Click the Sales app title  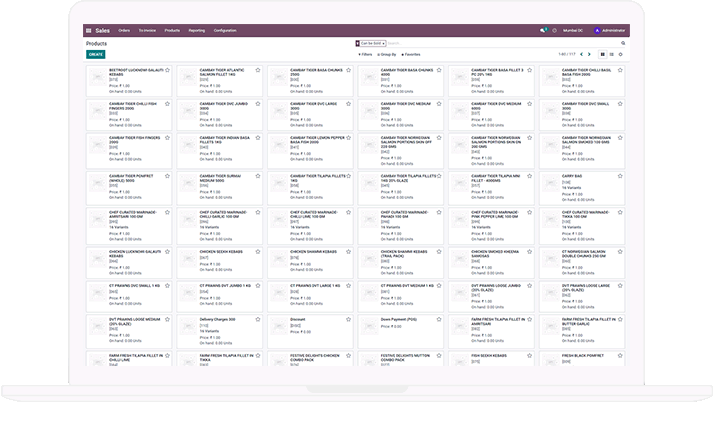[103, 31]
